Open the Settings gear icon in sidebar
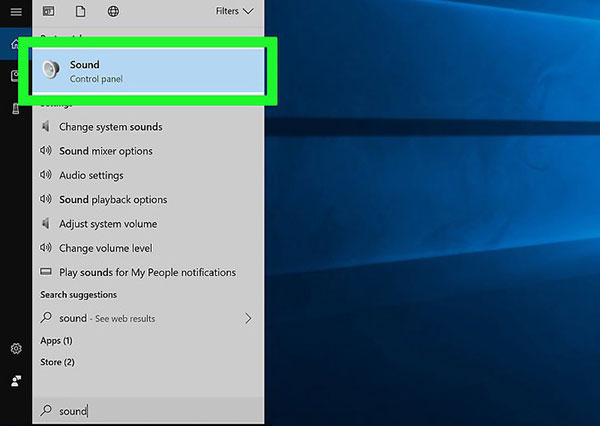Image resolution: width=600 pixels, height=426 pixels. pos(16,348)
